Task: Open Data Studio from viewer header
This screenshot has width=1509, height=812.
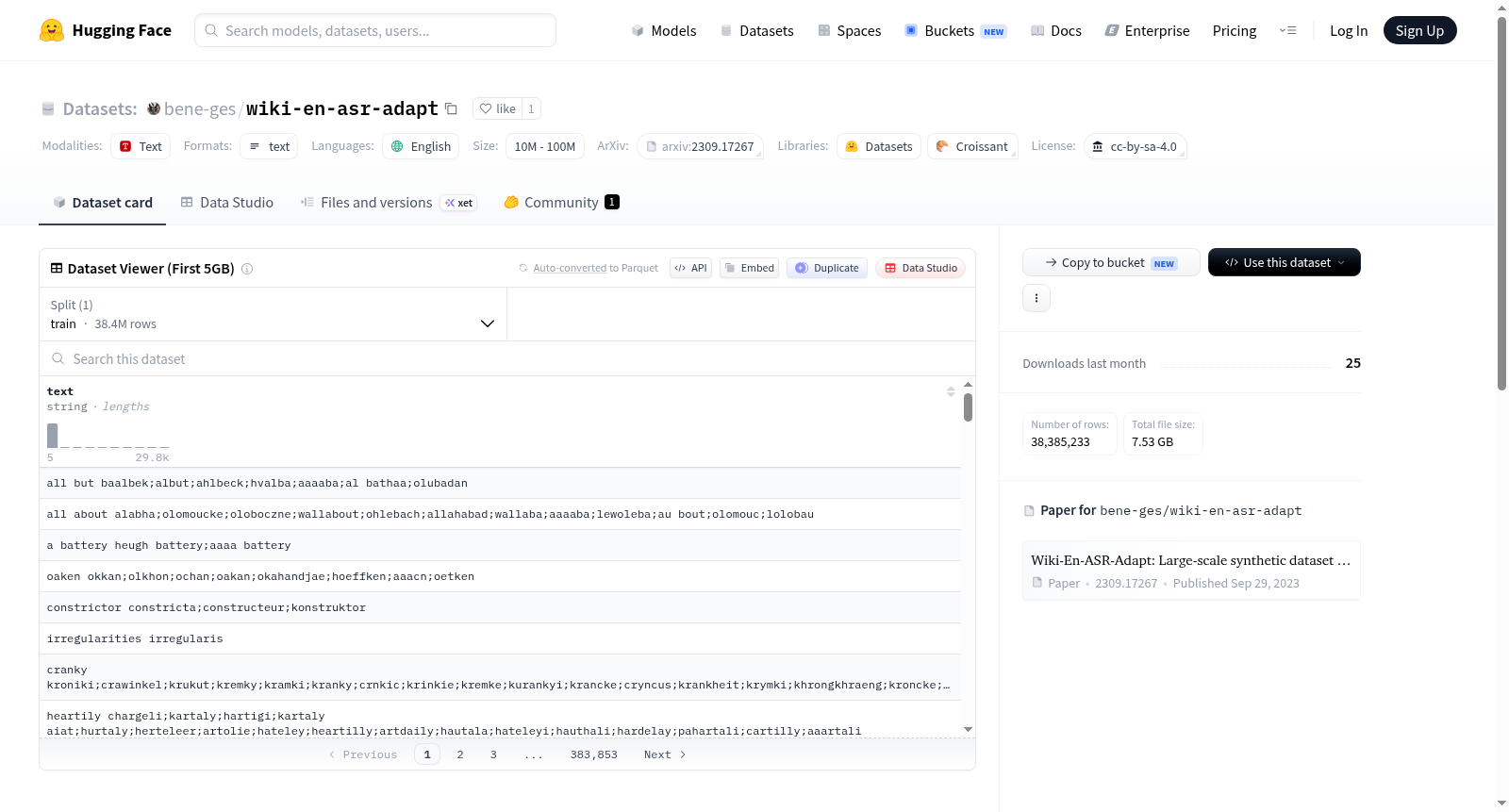Action: pyautogui.click(x=920, y=268)
